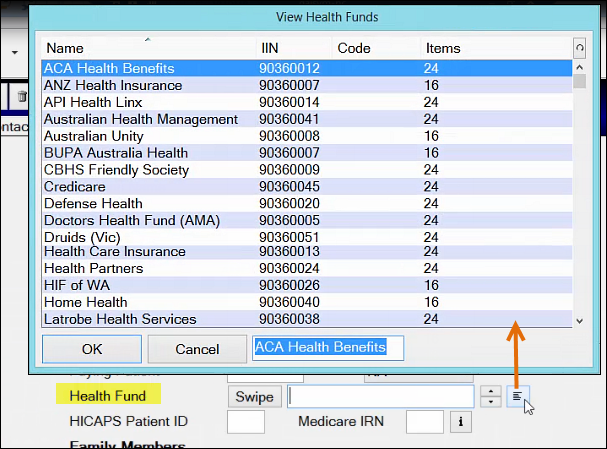Select Health Care Insurance row
The width and height of the screenshot is (607, 449).
point(307,252)
